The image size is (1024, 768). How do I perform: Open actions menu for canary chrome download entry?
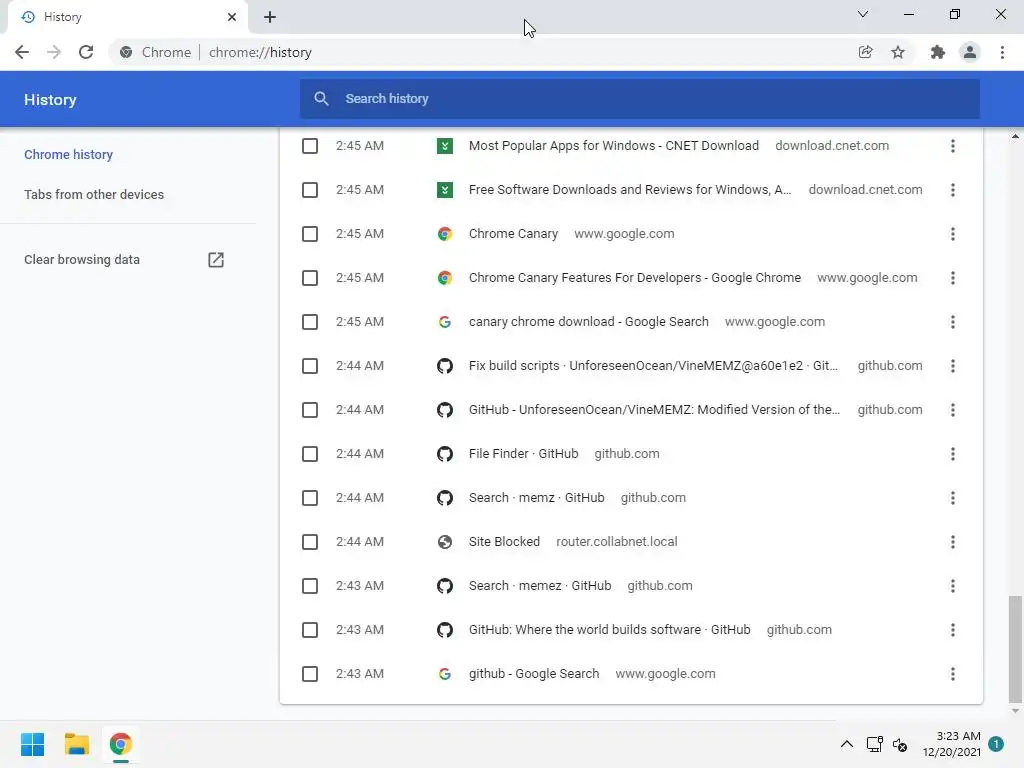[x=953, y=322]
